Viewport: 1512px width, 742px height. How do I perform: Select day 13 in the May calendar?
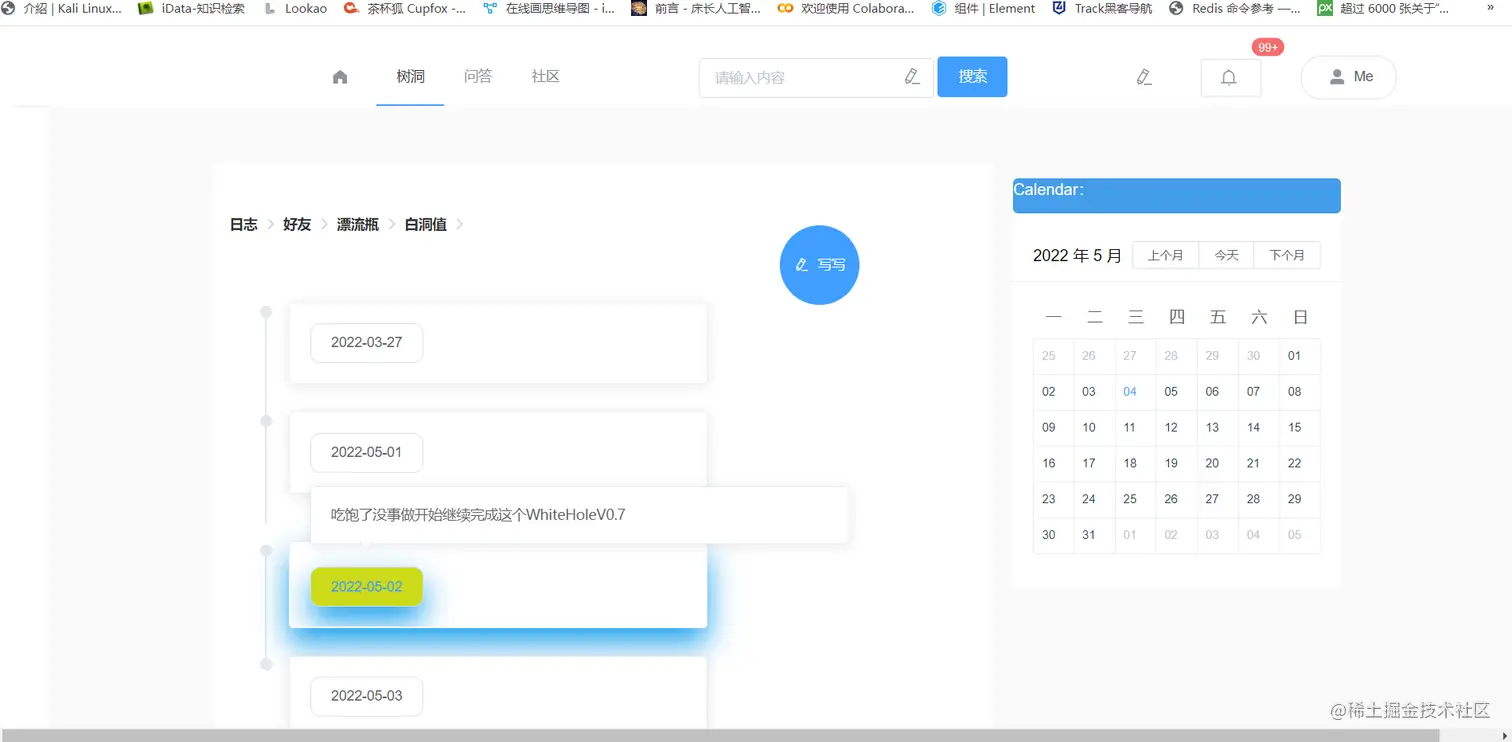[x=1213, y=427]
